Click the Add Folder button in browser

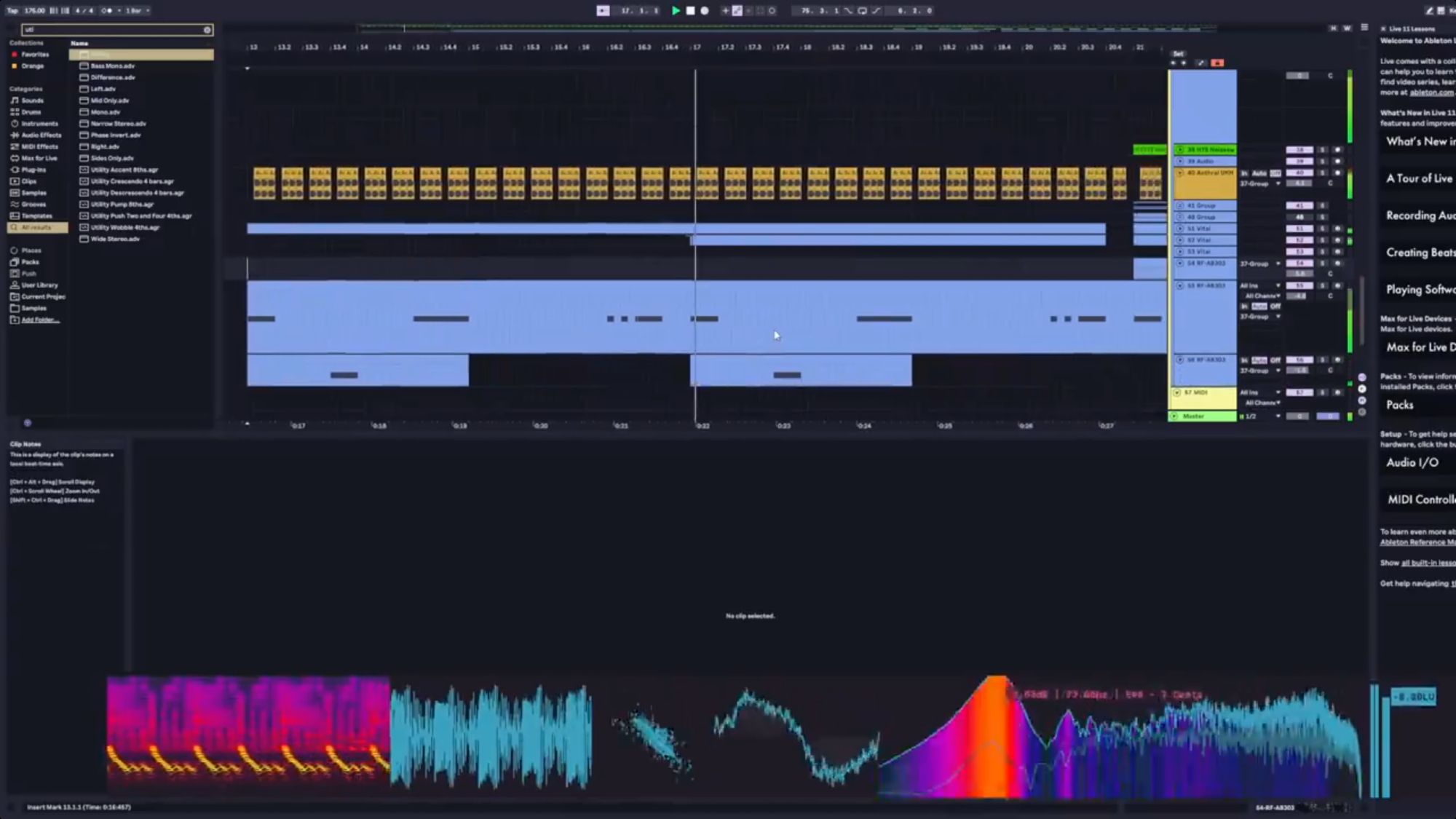coord(39,319)
